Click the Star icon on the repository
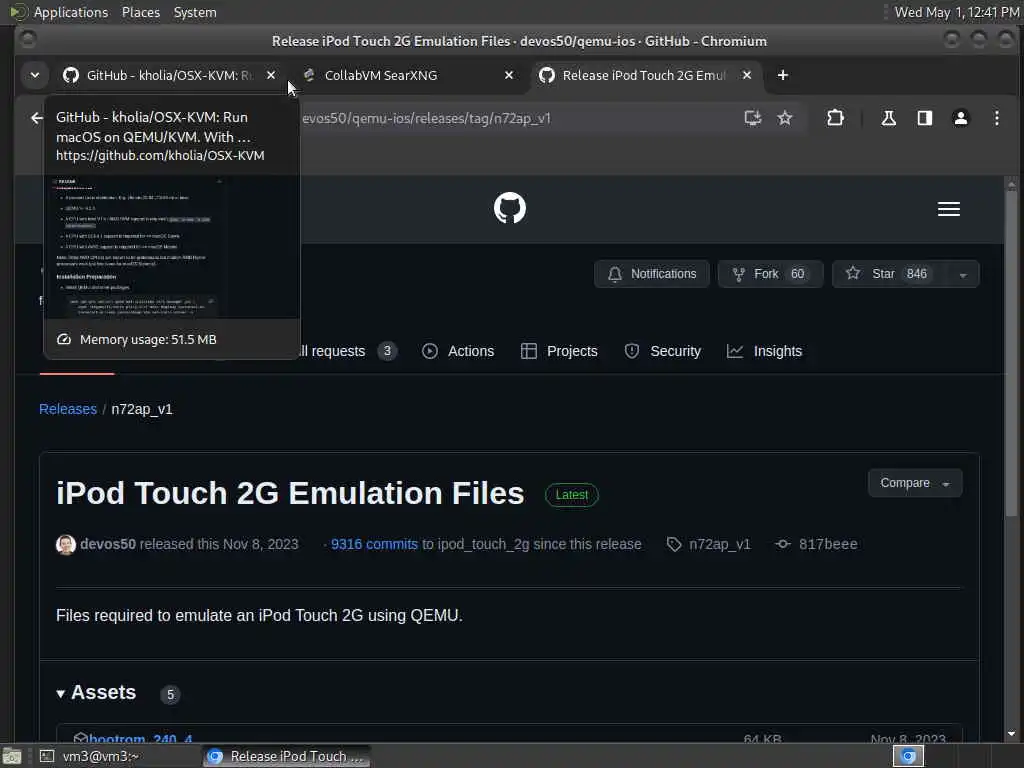The width and height of the screenshot is (1024, 768). point(853,273)
